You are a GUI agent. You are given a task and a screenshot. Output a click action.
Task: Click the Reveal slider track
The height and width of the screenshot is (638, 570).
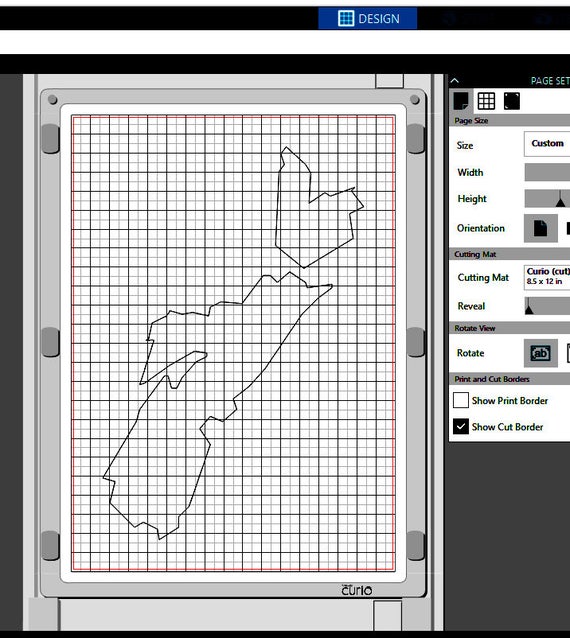[x=547, y=306]
